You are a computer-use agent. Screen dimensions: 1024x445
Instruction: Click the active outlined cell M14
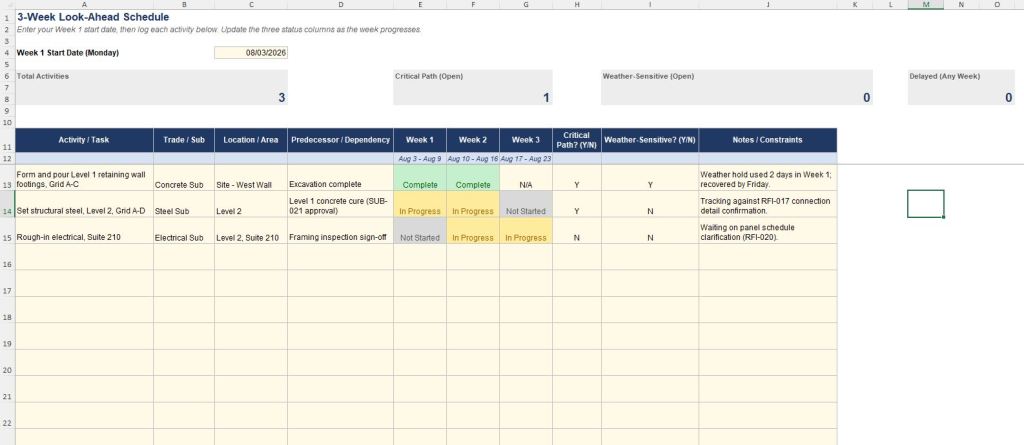pos(925,204)
